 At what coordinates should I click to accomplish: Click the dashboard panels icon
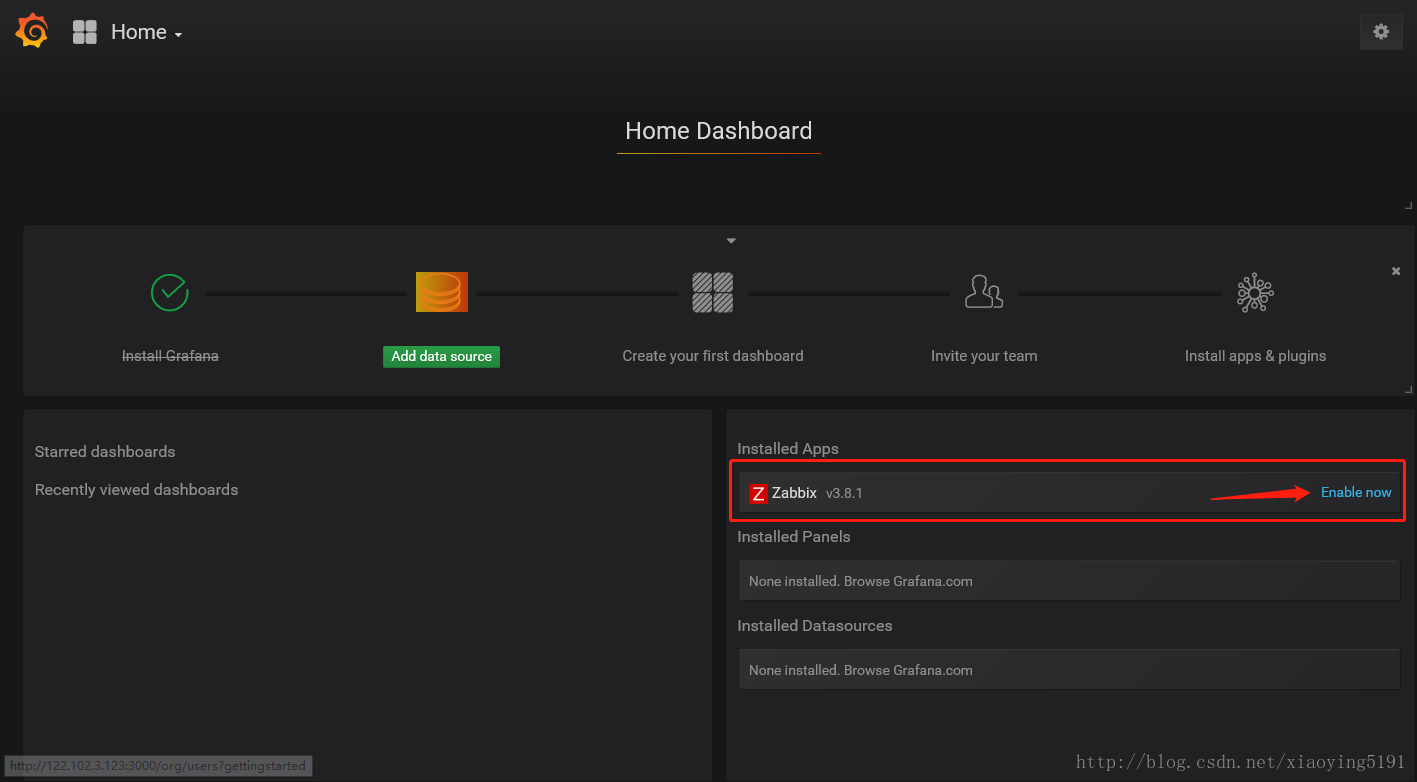click(713, 292)
